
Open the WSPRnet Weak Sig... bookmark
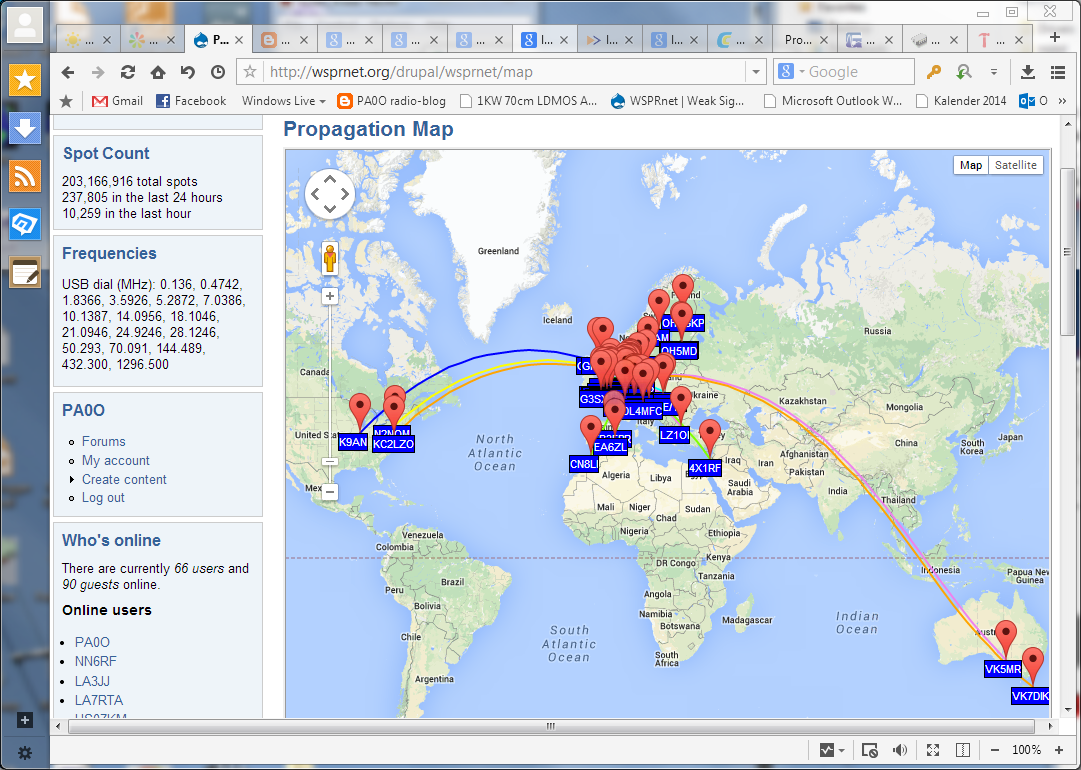[x=678, y=101]
